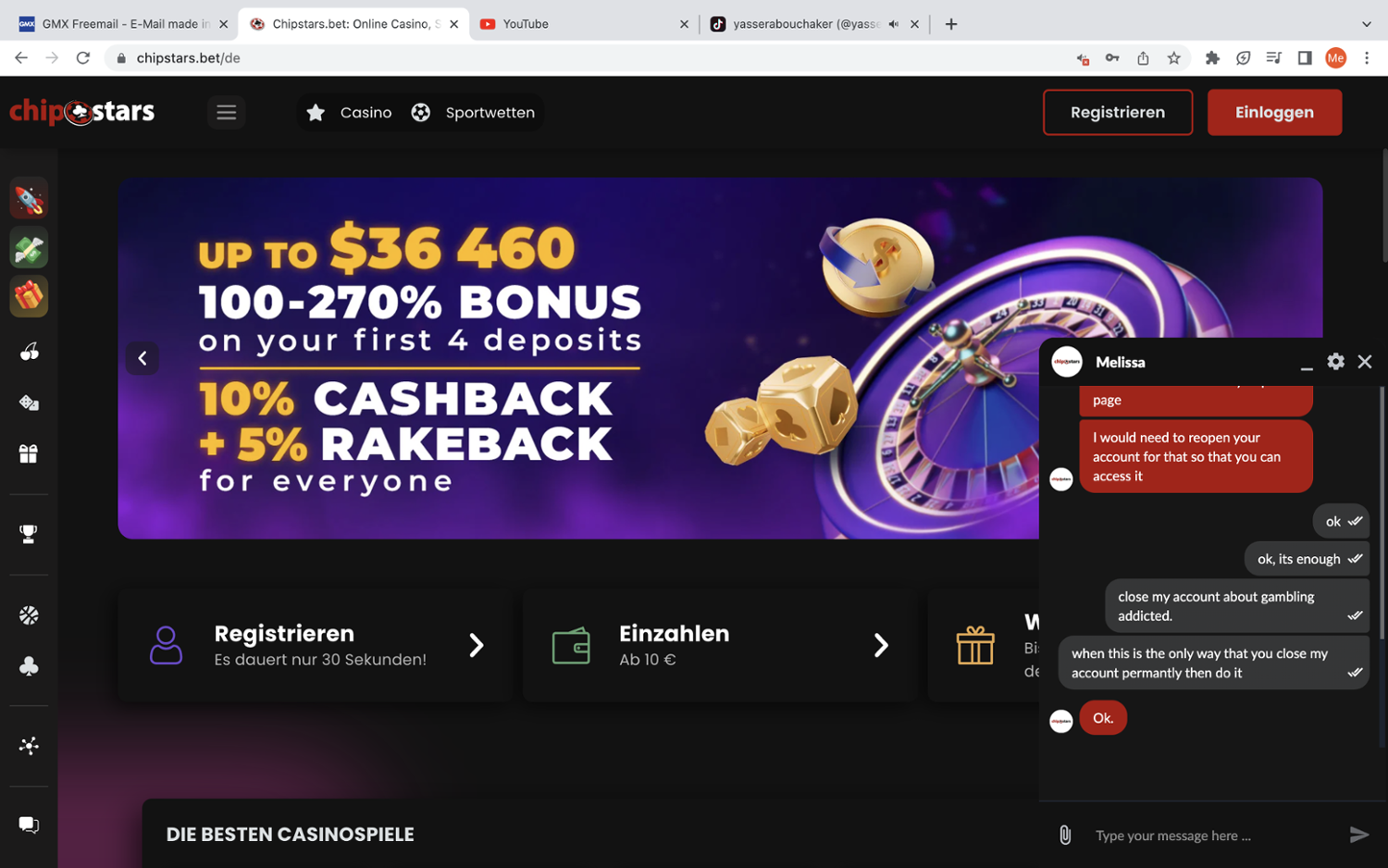1388x868 pixels.
Task: Open the rocket game sidebar icon
Action: tap(29, 199)
